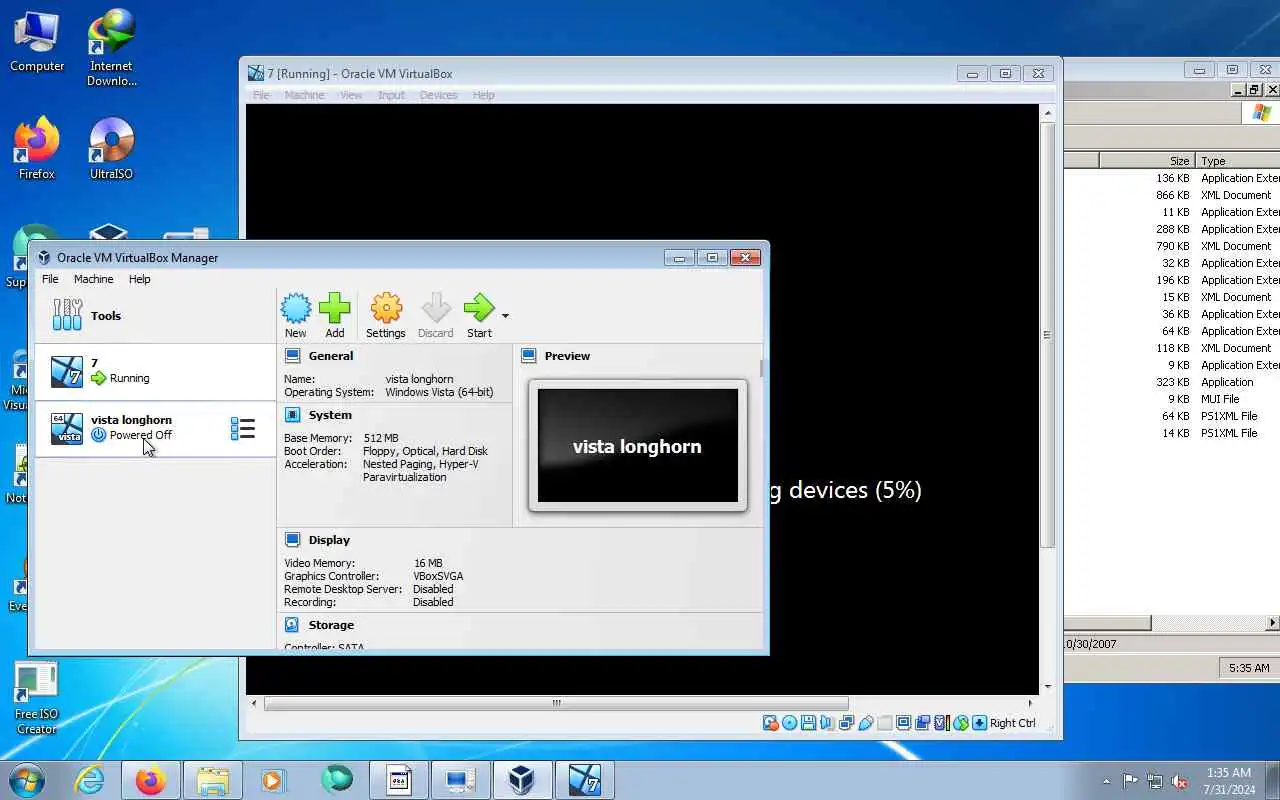Screen dimensions: 1280x800
Task: Click the recording status bar icon
Action: coord(923,723)
